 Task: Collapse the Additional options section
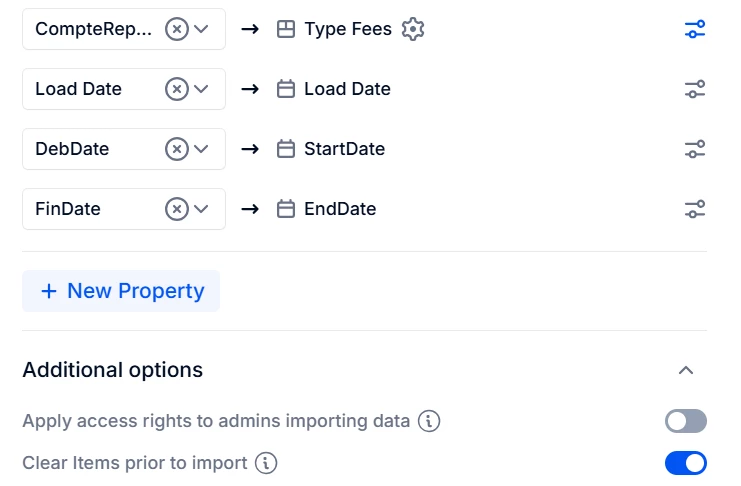tap(686, 370)
